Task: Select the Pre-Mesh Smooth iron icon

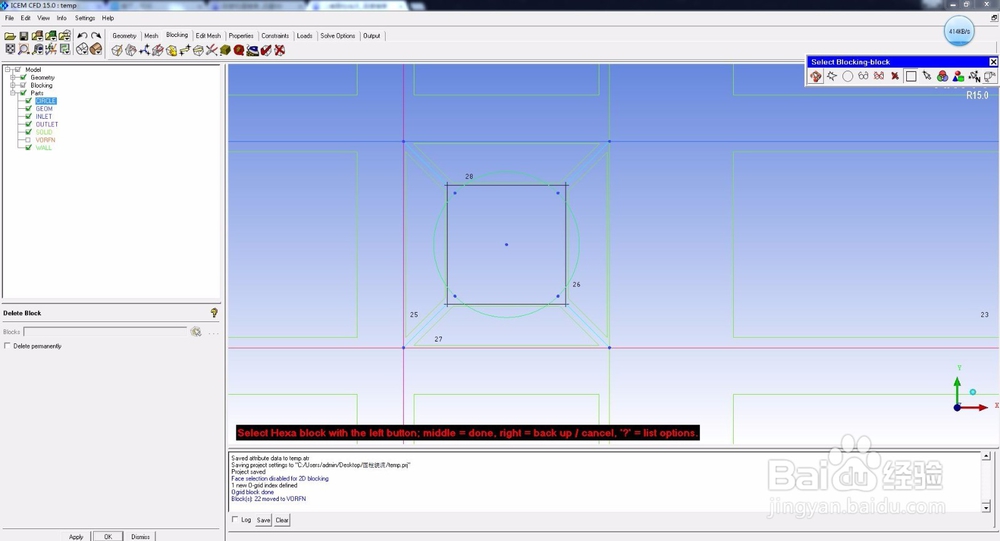Action: (253, 50)
